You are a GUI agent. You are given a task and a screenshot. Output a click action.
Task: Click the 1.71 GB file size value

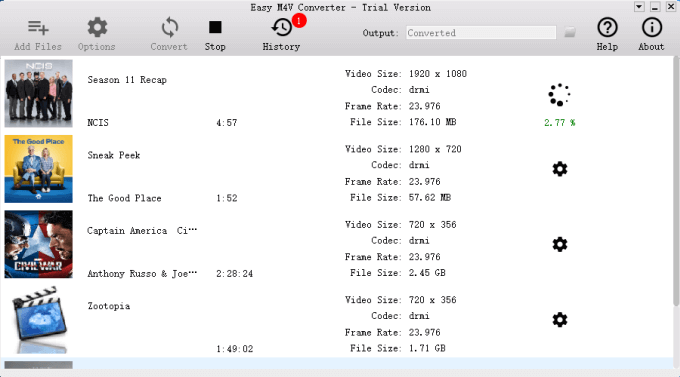tap(427, 348)
